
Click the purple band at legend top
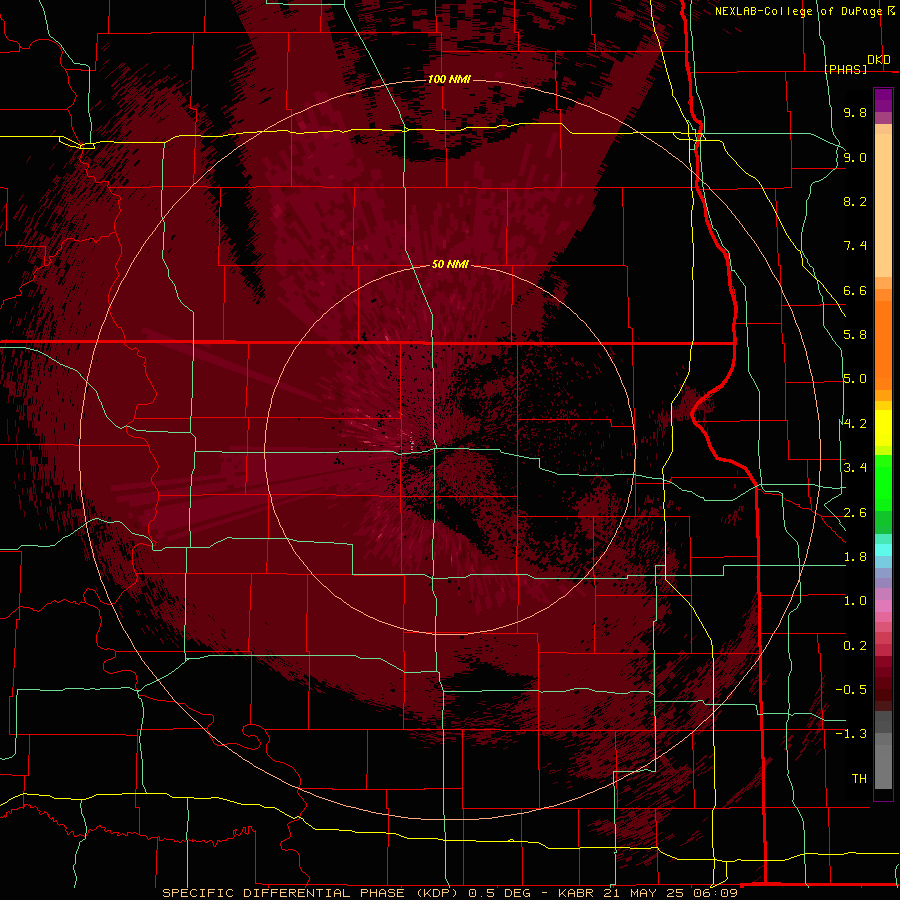point(883,100)
